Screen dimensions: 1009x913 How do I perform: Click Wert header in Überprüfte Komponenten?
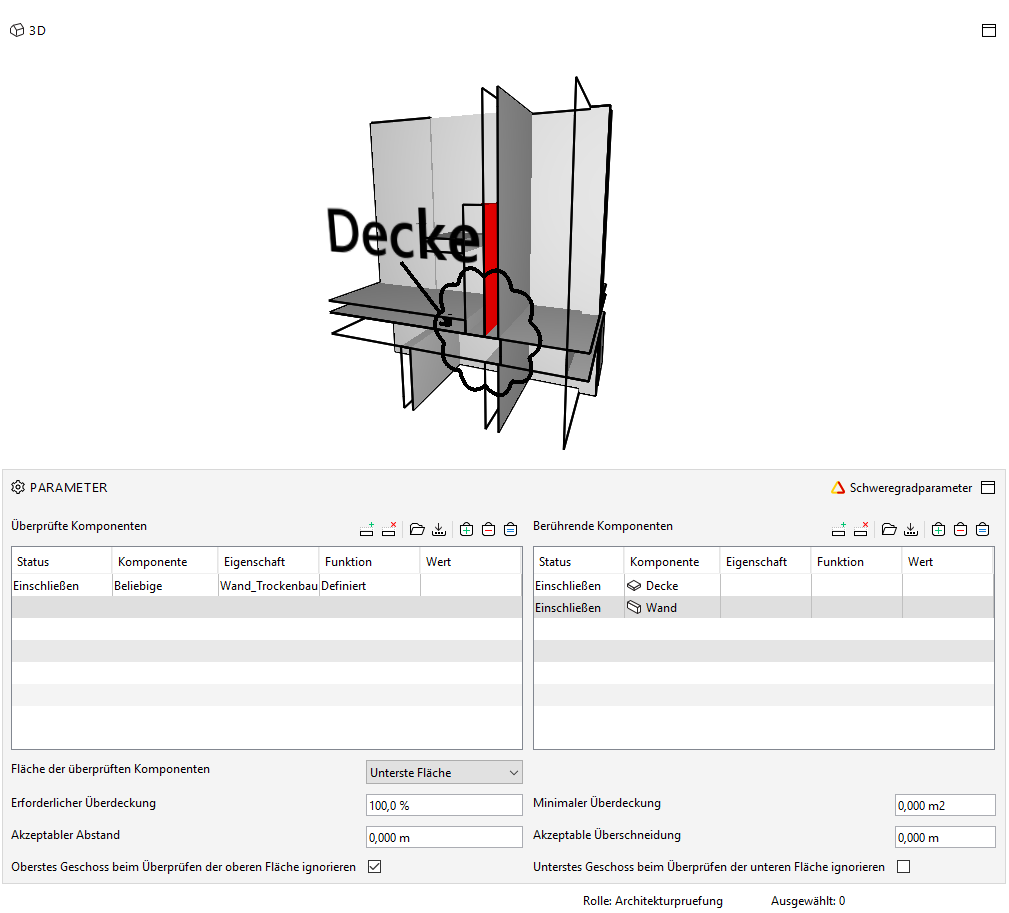coord(471,561)
